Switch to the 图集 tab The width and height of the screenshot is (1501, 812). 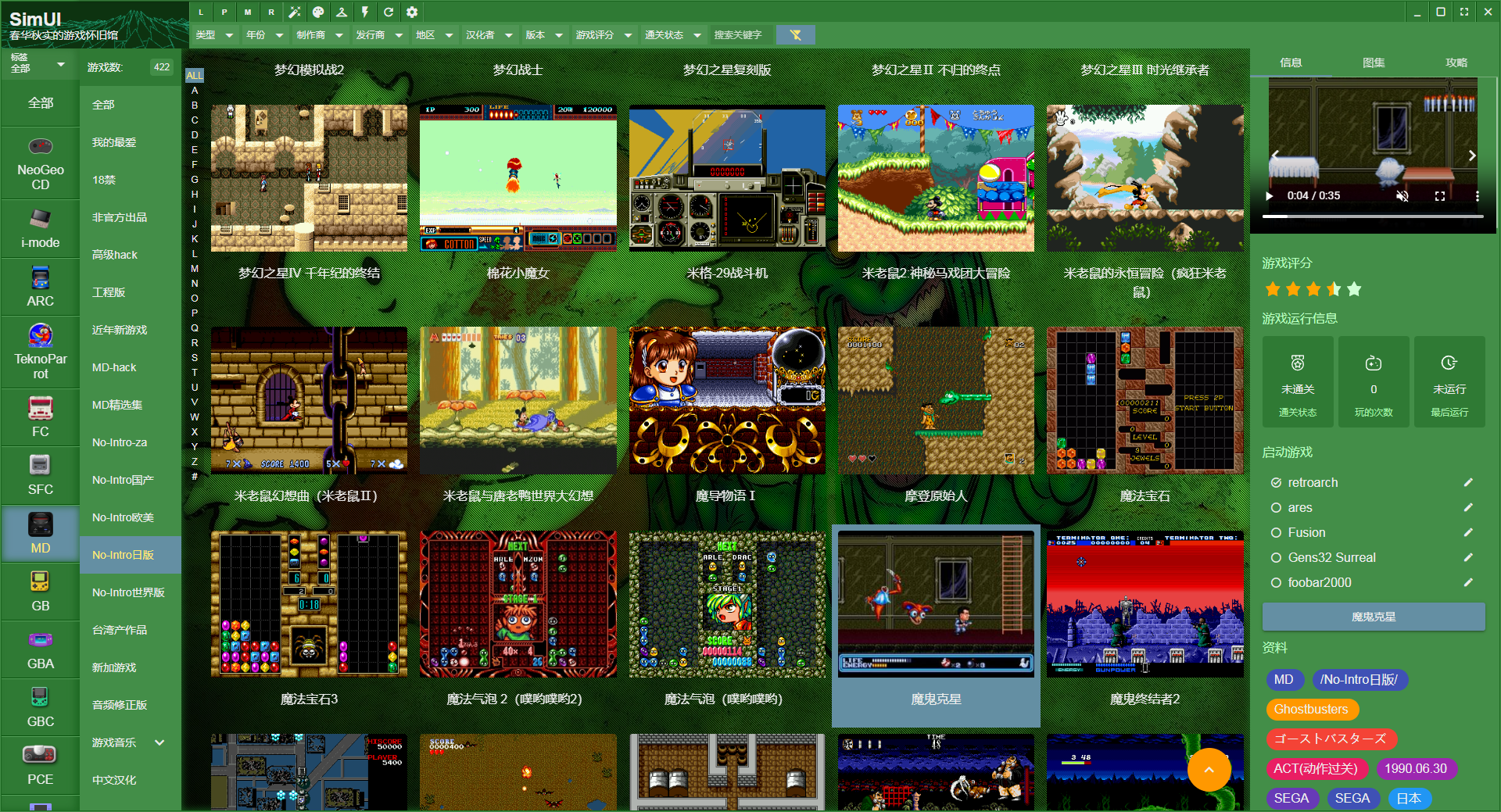tap(1374, 63)
